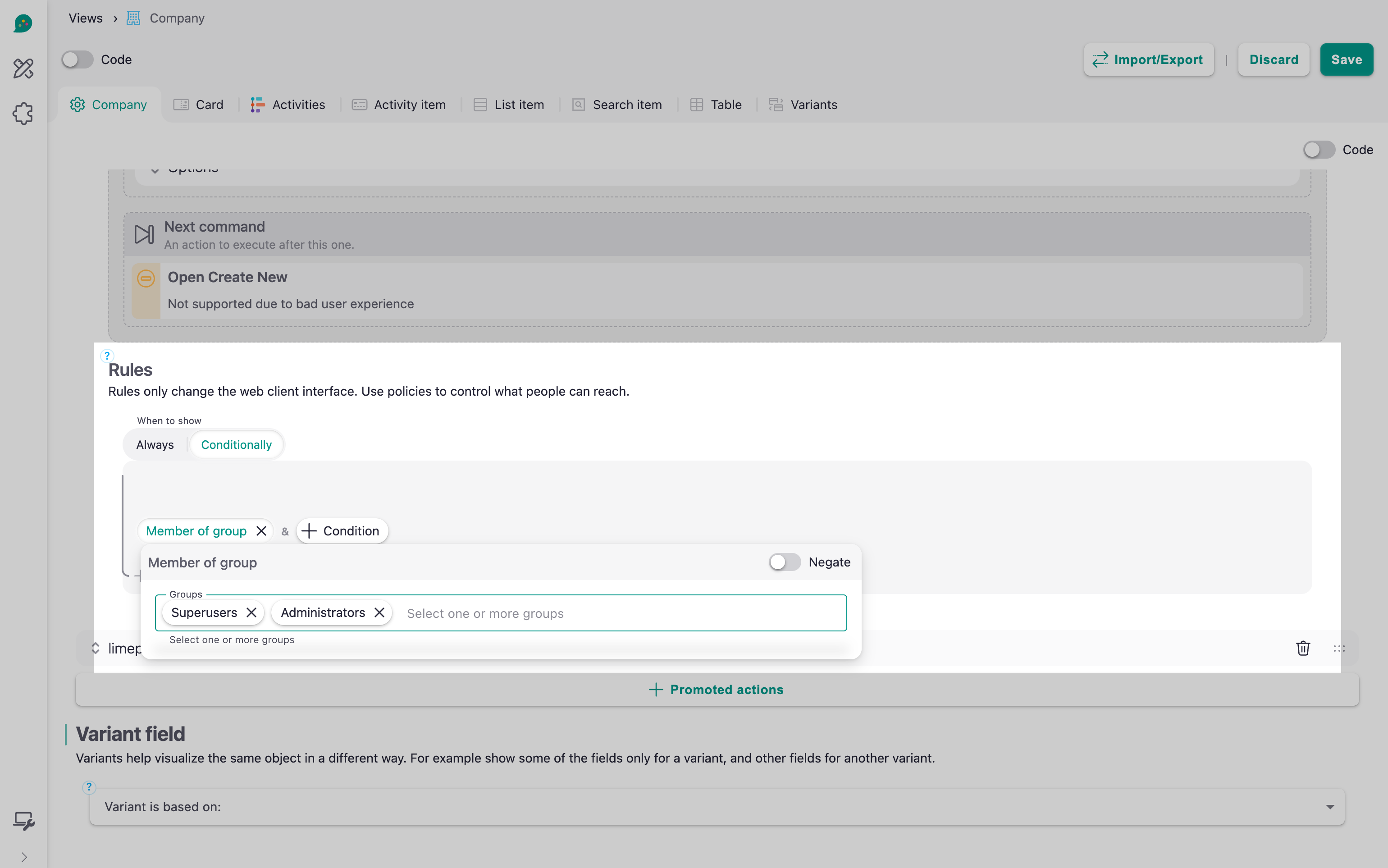
Task: Open the Rules help question mark
Action: (x=107, y=355)
